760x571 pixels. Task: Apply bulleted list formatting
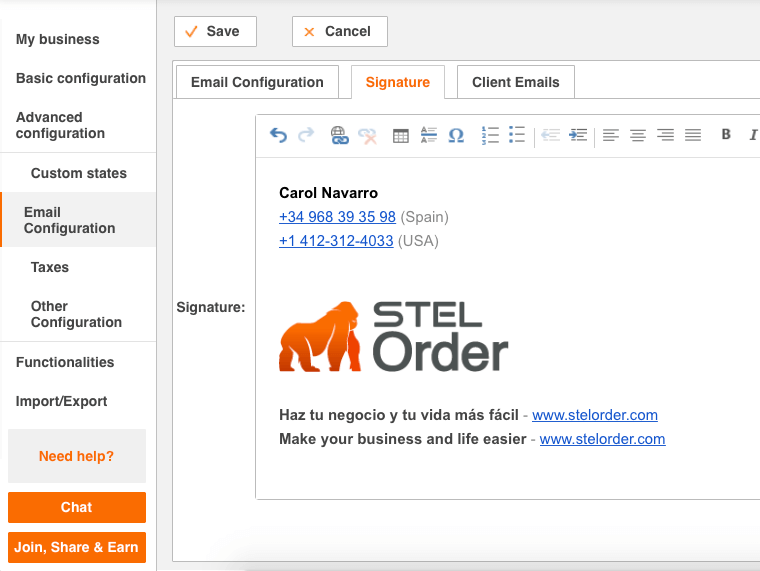pyautogui.click(x=517, y=135)
